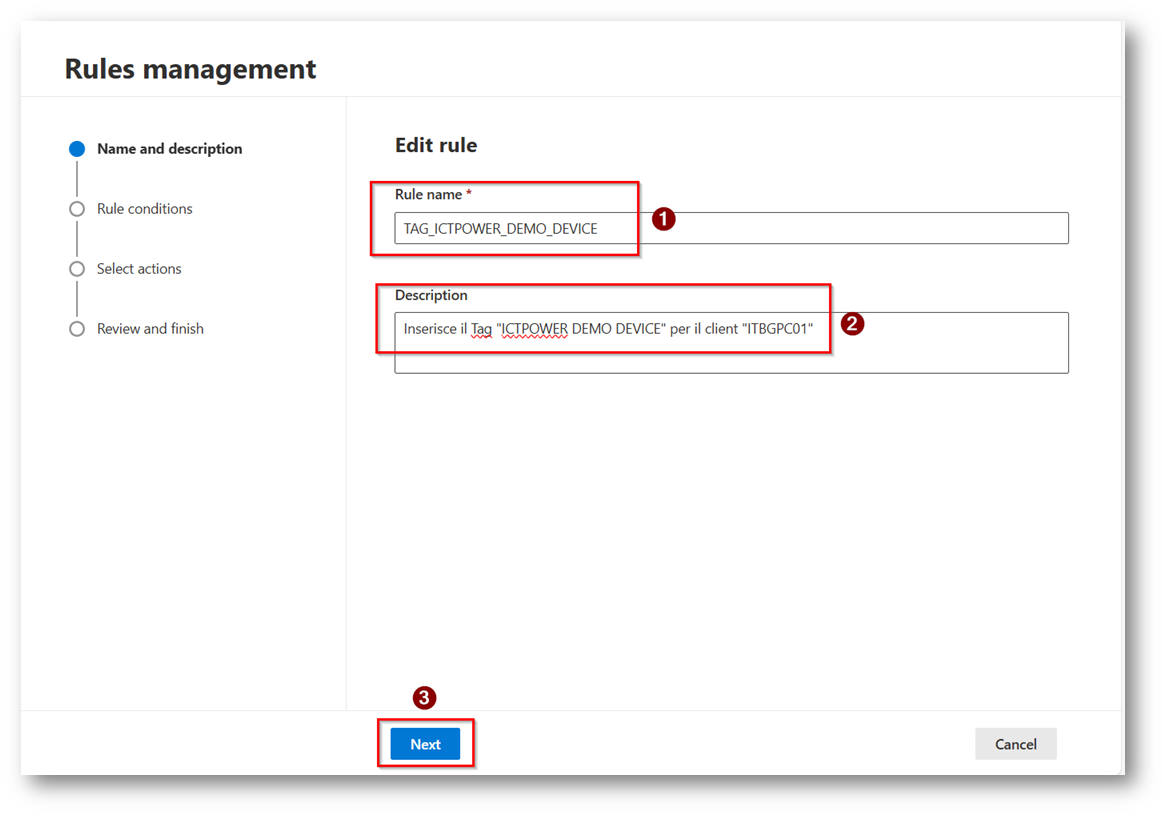1167x817 pixels.
Task: Click the Rules management heading
Action: pyautogui.click(x=190, y=69)
